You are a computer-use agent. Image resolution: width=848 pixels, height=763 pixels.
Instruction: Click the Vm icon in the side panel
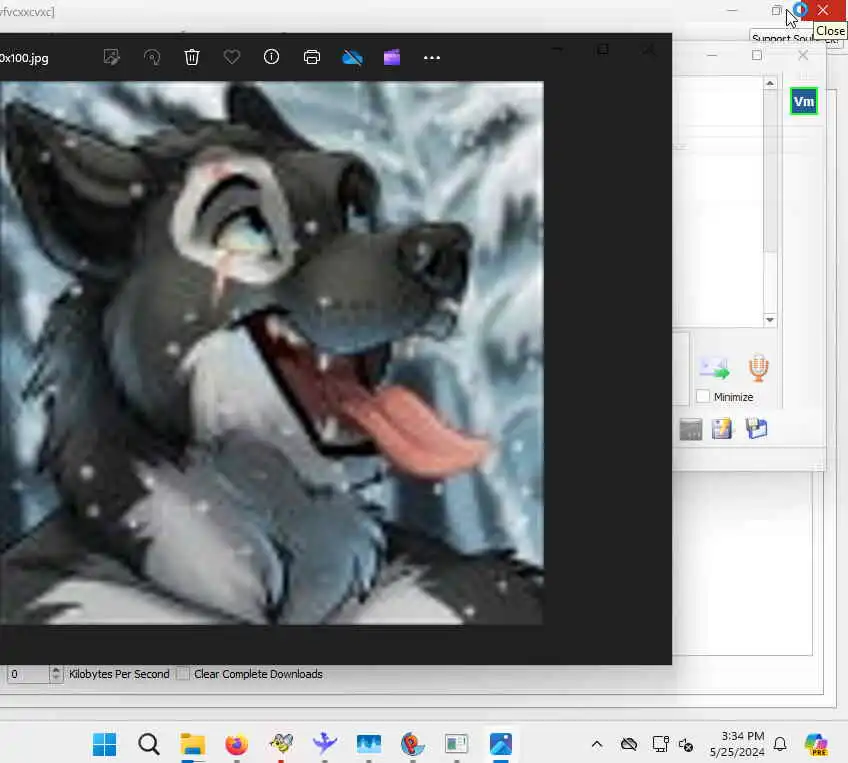[804, 101]
